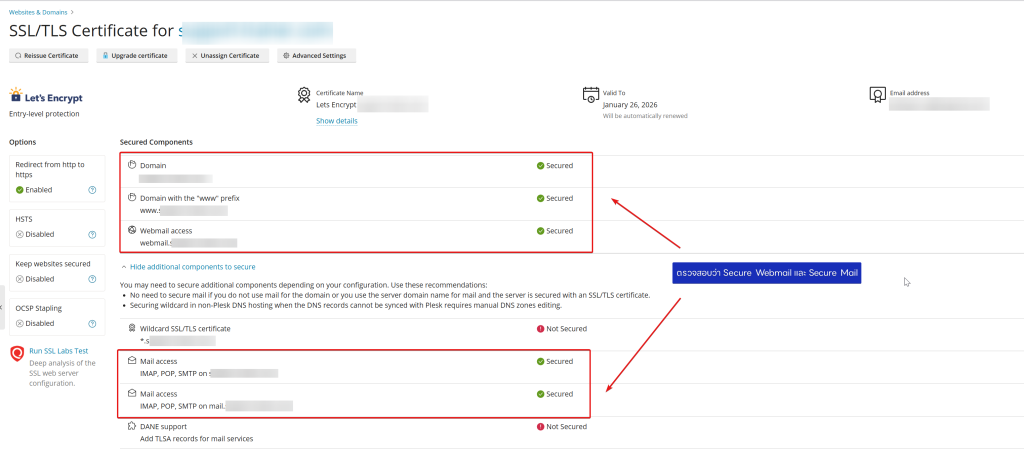Enable Keep websites secured option

coord(38,279)
